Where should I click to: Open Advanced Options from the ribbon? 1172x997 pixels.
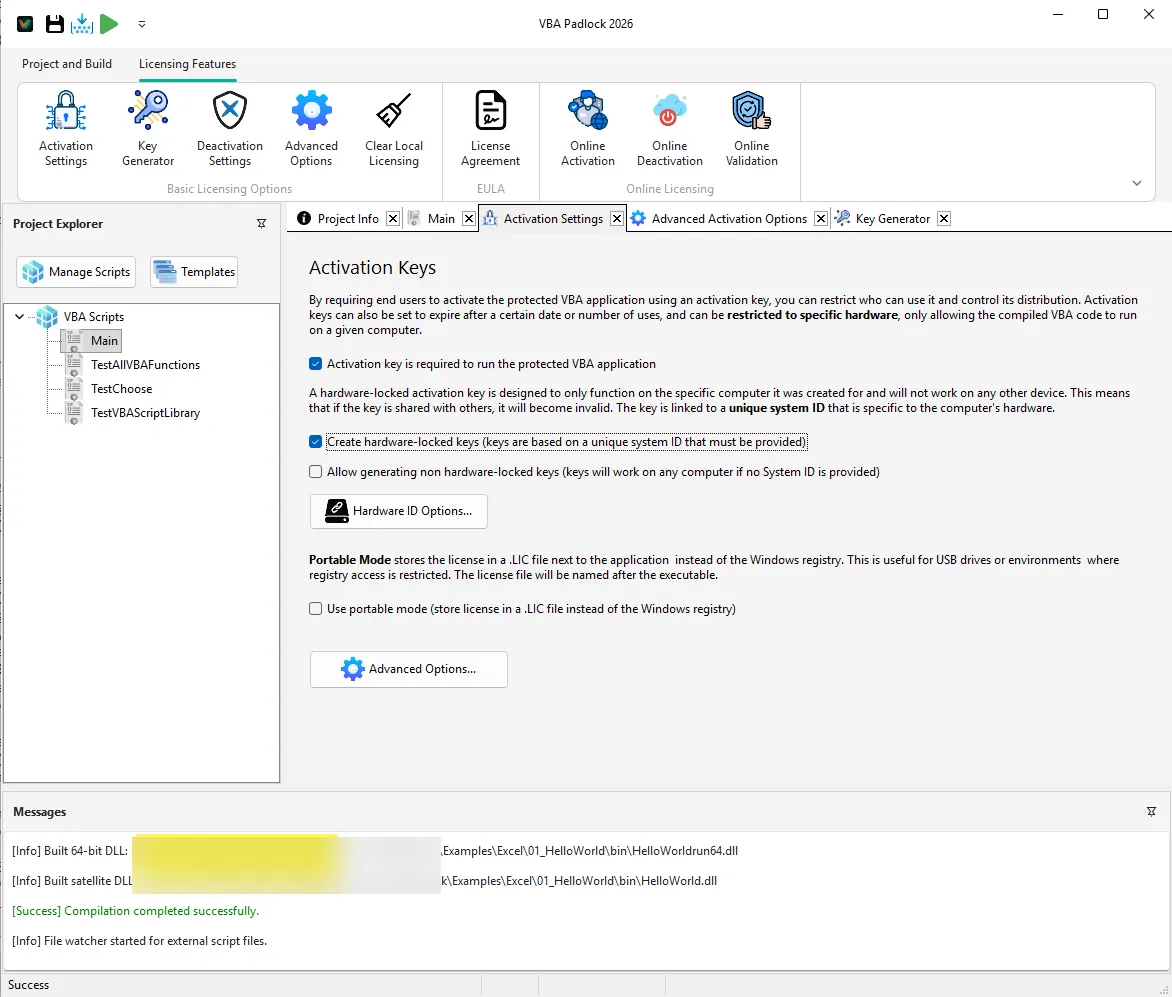click(311, 127)
